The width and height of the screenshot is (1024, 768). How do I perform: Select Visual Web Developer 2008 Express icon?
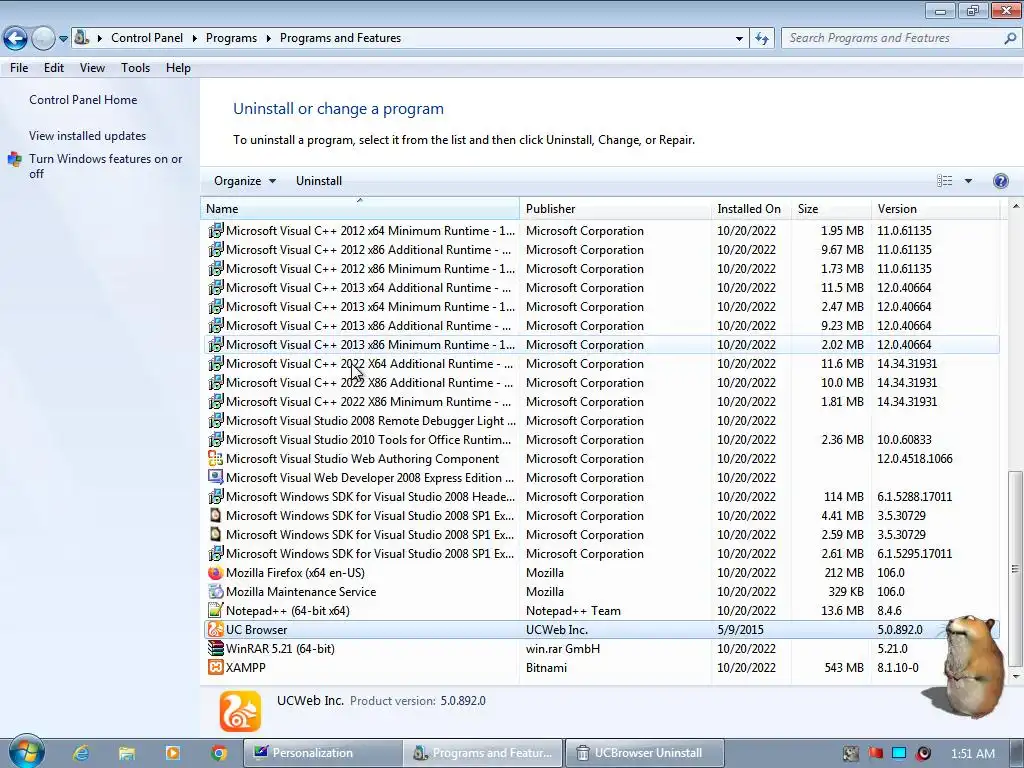(215, 477)
